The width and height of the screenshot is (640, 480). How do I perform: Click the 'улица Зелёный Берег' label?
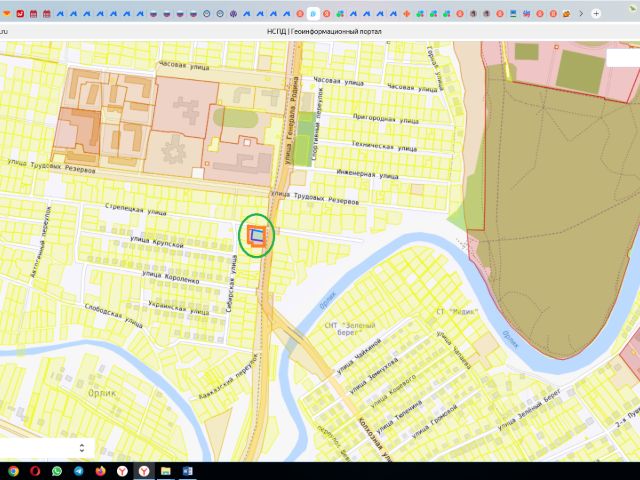point(529,409)
